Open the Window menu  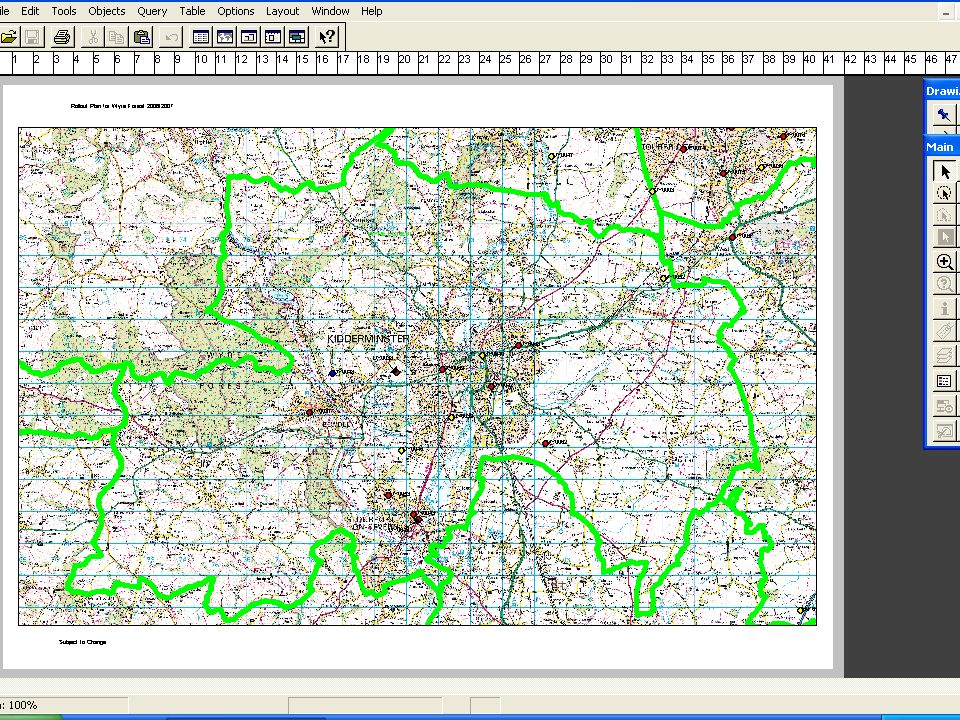click(x=330, y=11)
